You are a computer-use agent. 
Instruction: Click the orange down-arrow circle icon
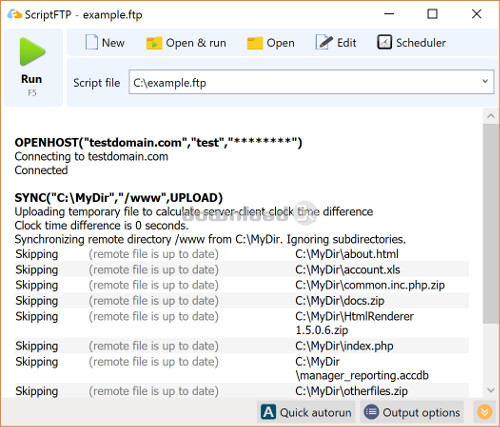click(484, 412)
